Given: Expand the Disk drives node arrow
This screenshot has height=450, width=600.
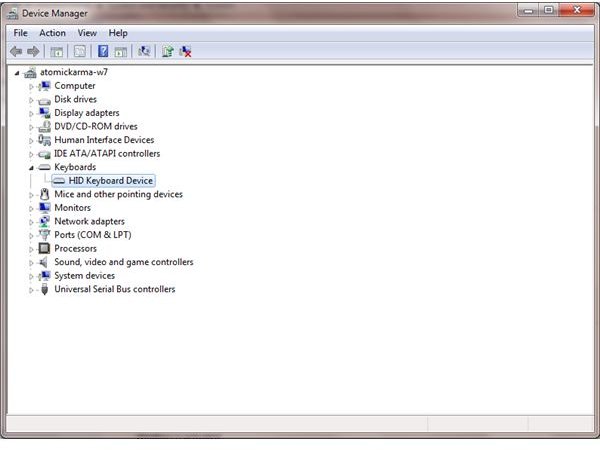Looking at the screenshot, I should tap(31, 100).
